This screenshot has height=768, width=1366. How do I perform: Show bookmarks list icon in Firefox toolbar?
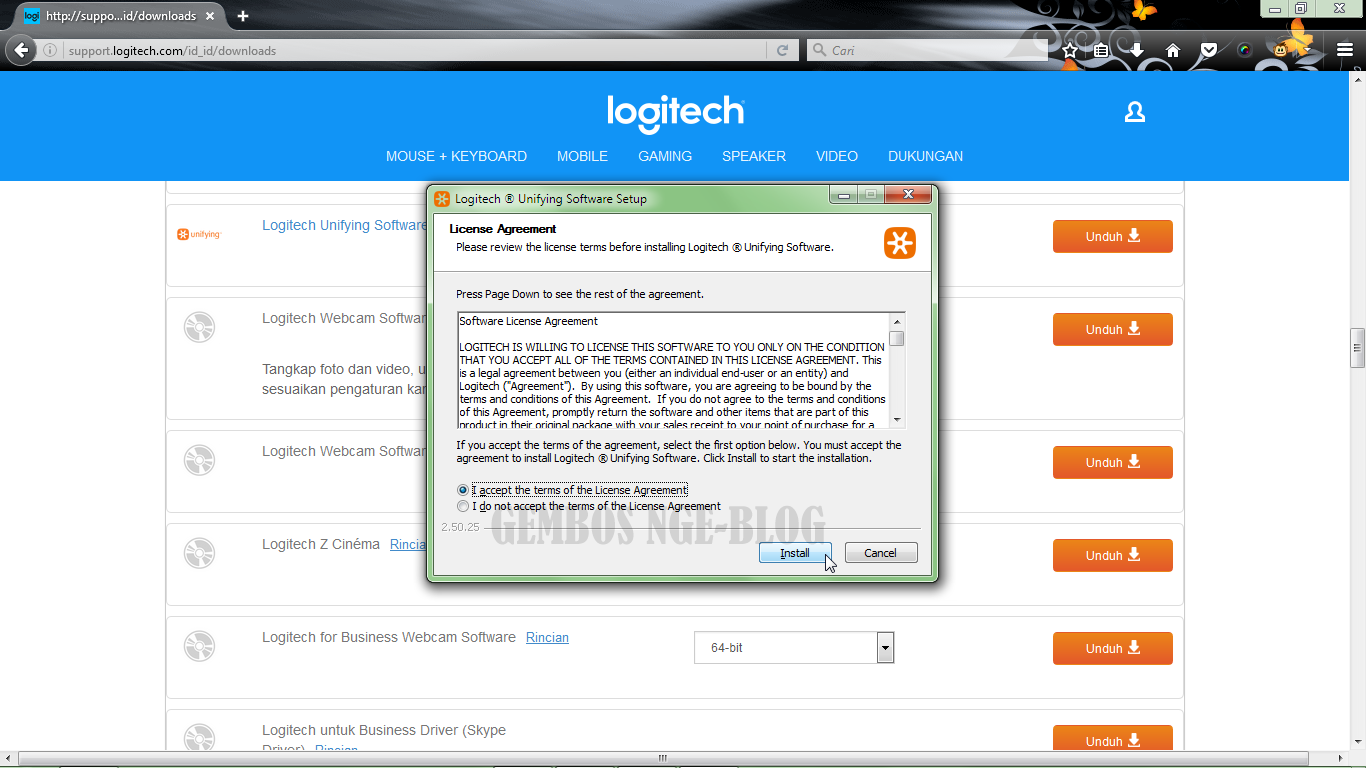click(x=1102, y=50)
